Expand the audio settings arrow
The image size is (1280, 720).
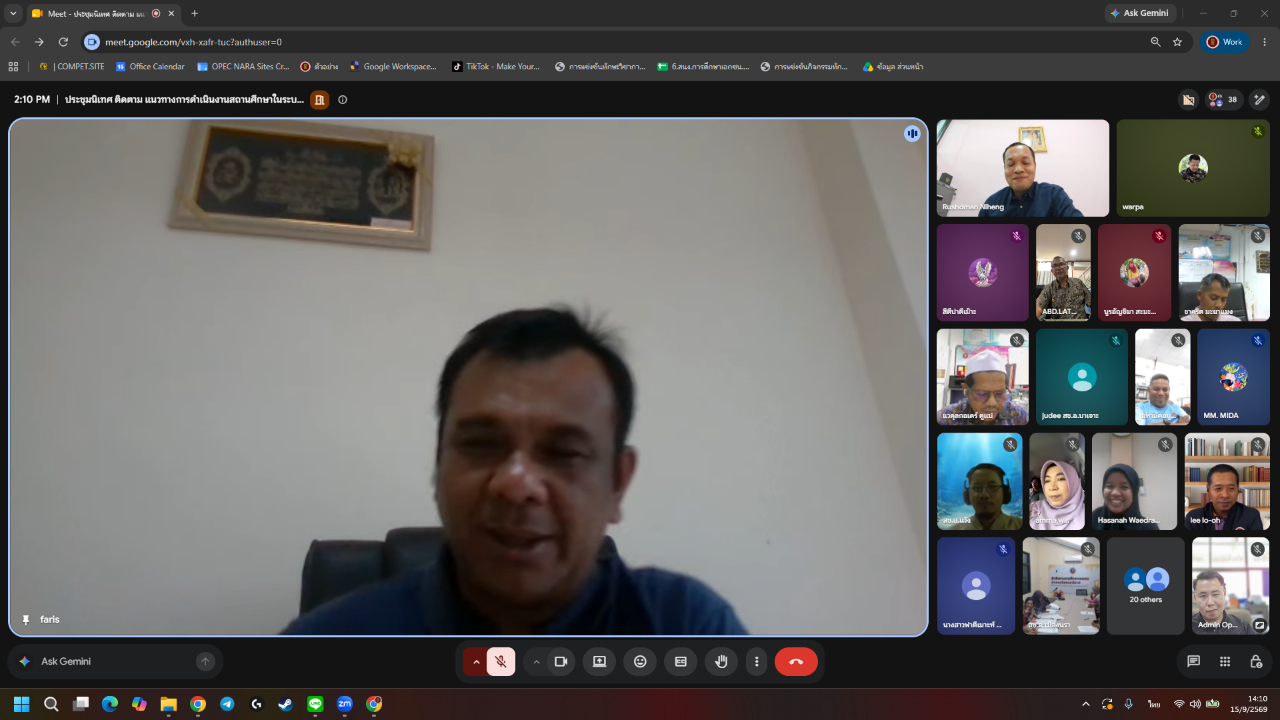coord(475,661)
